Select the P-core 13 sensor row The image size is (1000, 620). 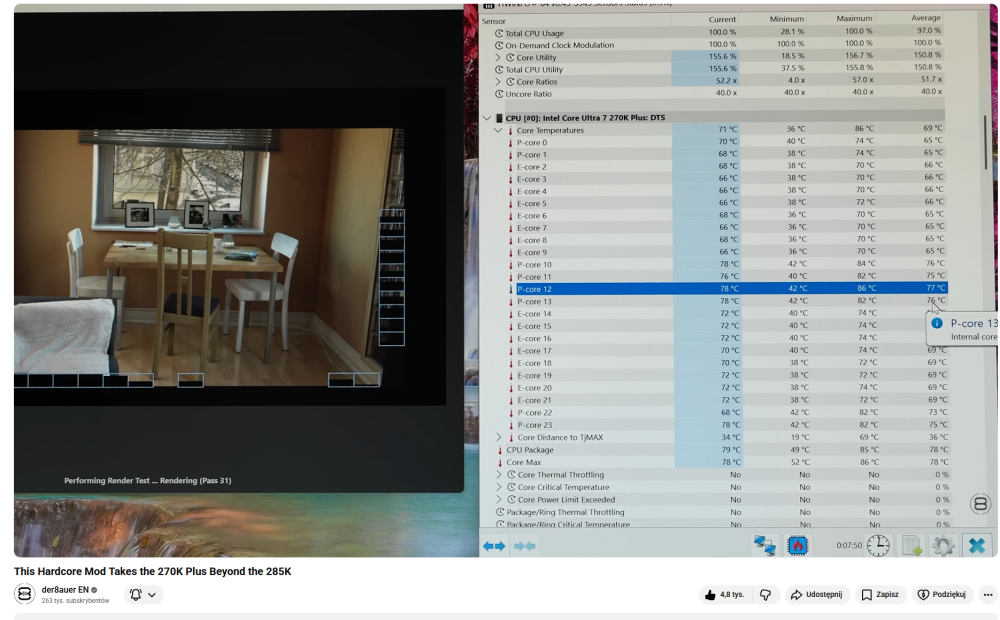point(713,301)
